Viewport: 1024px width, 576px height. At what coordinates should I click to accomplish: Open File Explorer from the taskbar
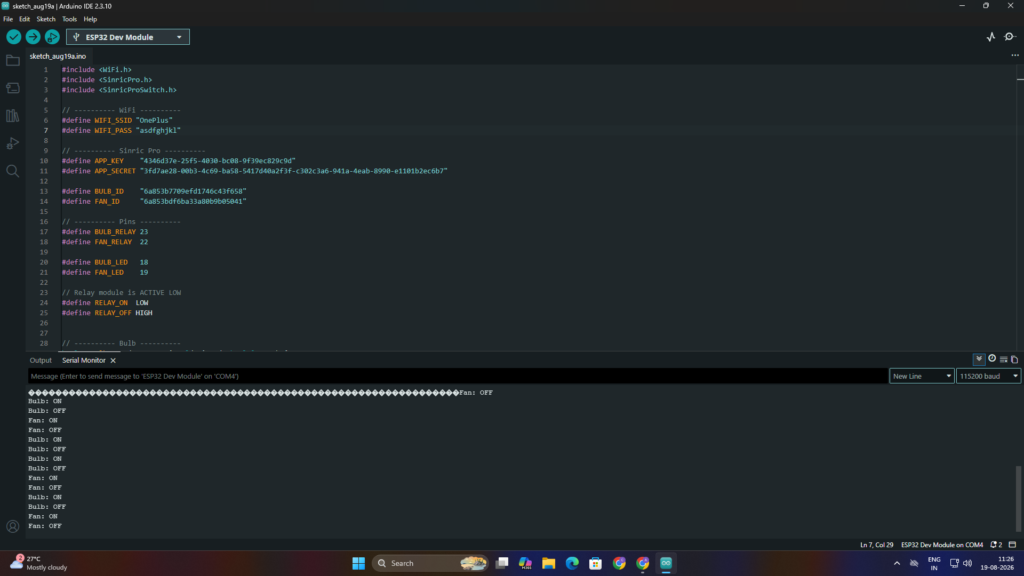pos(549,563)
